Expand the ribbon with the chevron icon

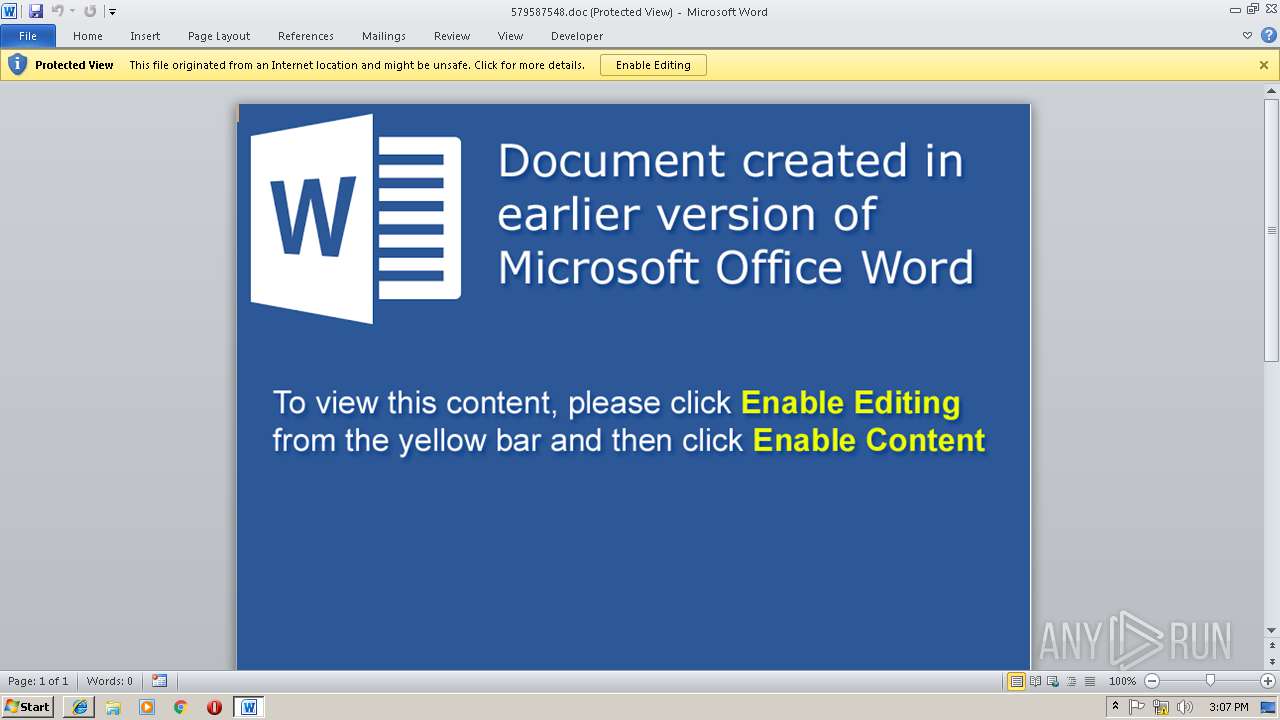pyautogui.click(x=1247, y=35)
